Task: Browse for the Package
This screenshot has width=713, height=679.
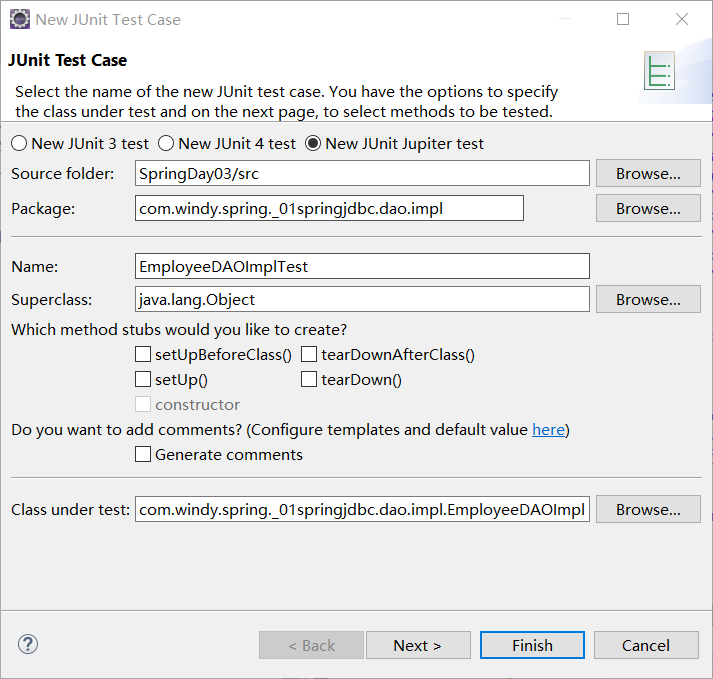Action: [x=648, y=208]
